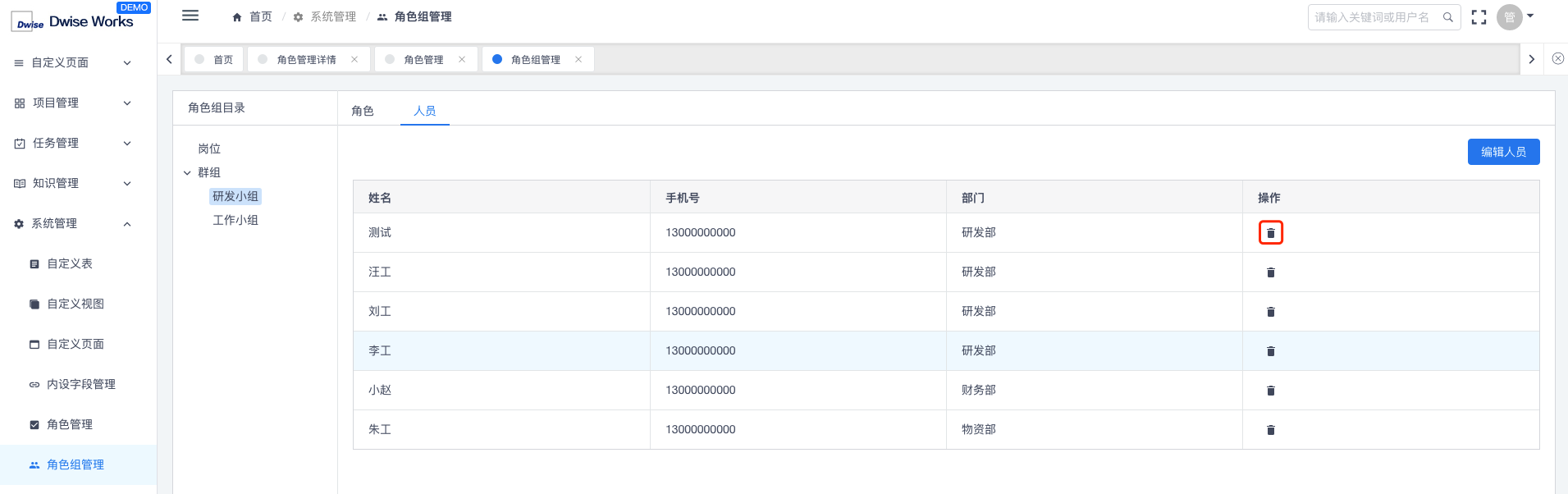Toggle the hamburger sidebar menu

tap(190, 16)
